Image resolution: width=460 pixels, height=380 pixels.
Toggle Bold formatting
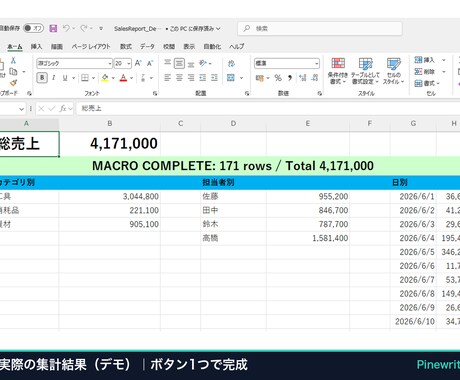point(42,78)
